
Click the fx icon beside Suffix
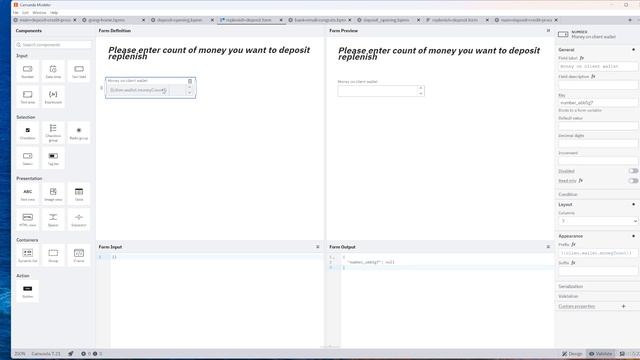coord(573,263)
